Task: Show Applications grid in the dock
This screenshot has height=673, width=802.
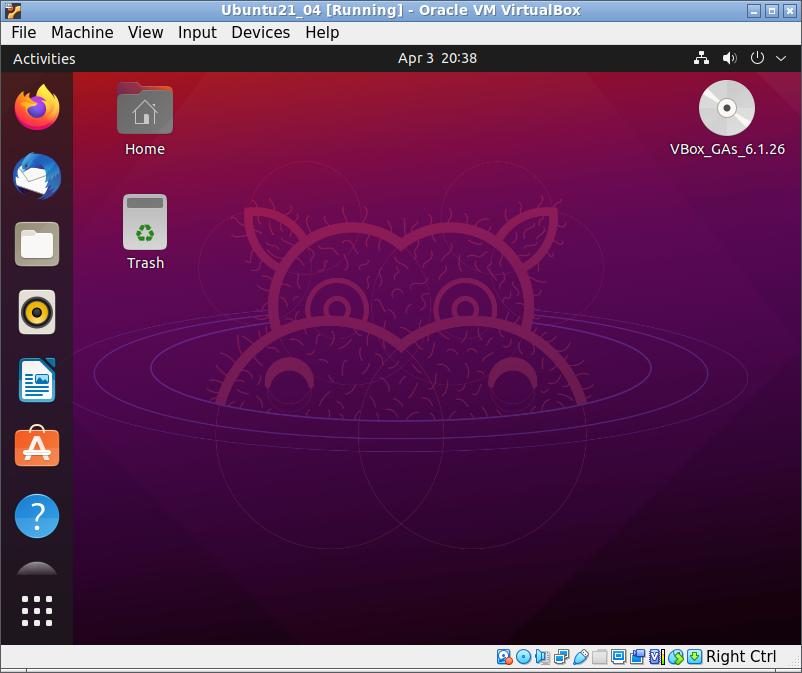Action: coord(37,611)
